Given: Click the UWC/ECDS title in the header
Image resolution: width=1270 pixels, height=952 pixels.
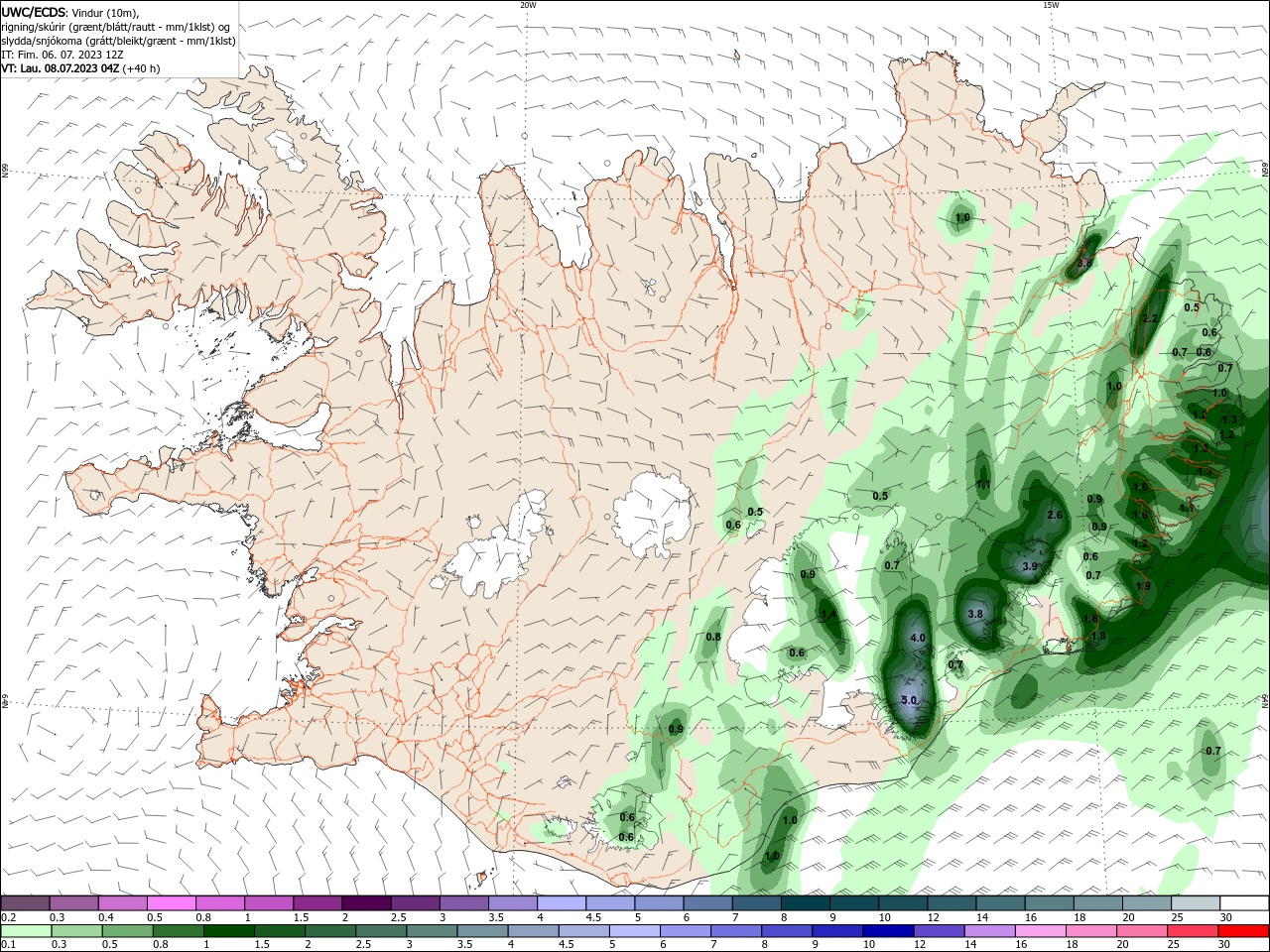Looking at the screenshot, I should (35, 11).
